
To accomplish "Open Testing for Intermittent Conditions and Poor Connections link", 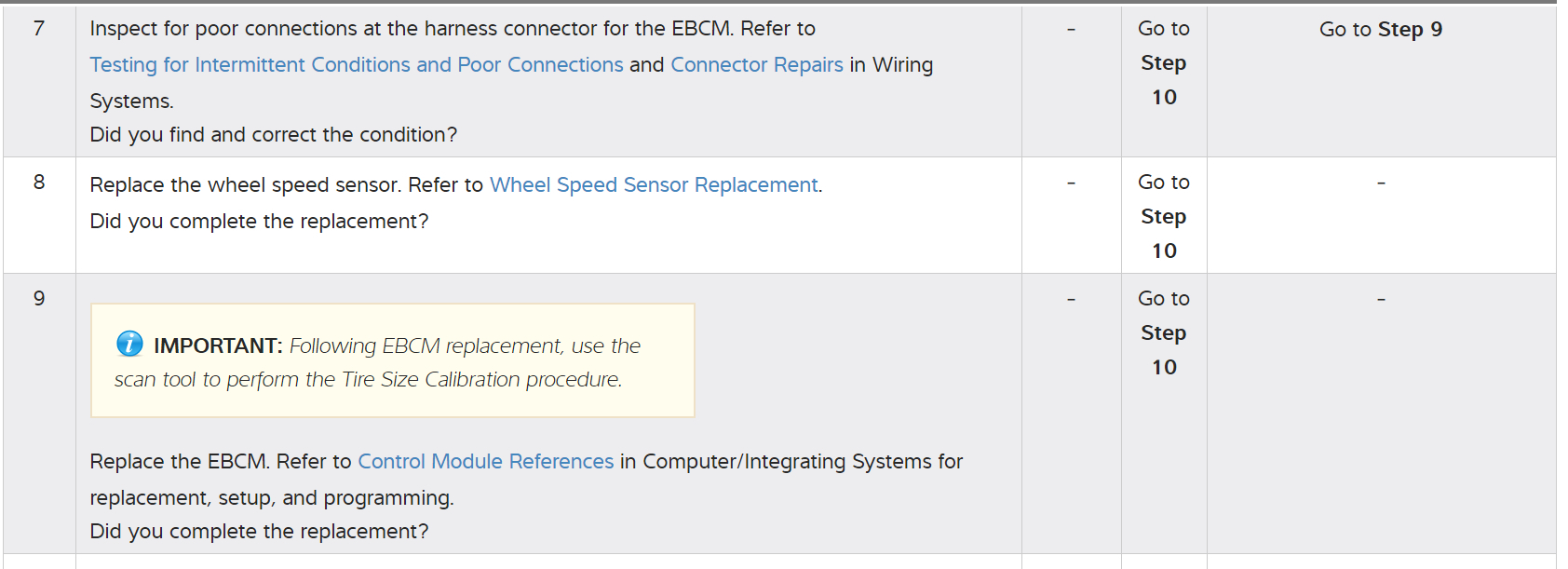I will click(x=356, y=65).
